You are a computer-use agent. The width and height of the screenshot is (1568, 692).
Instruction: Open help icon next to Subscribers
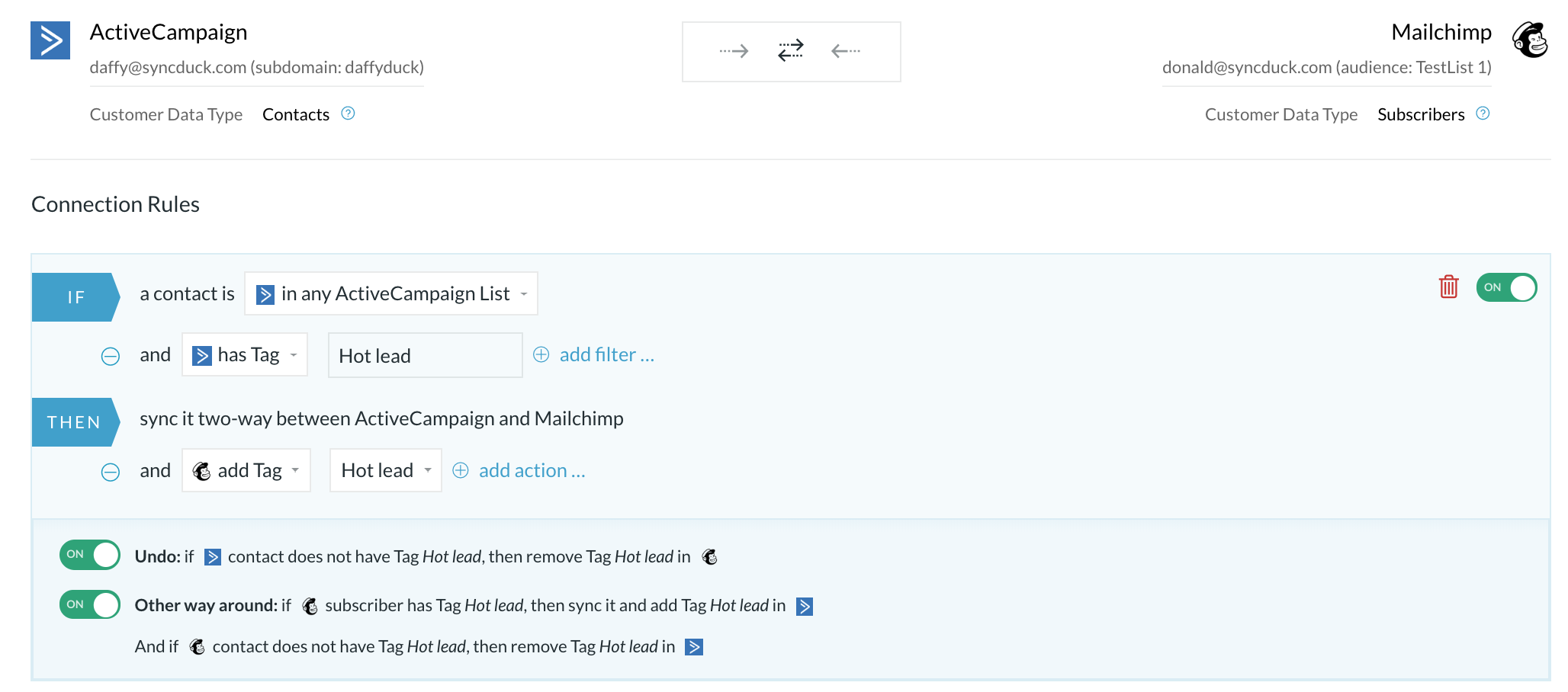click(x=1483, y=114)
